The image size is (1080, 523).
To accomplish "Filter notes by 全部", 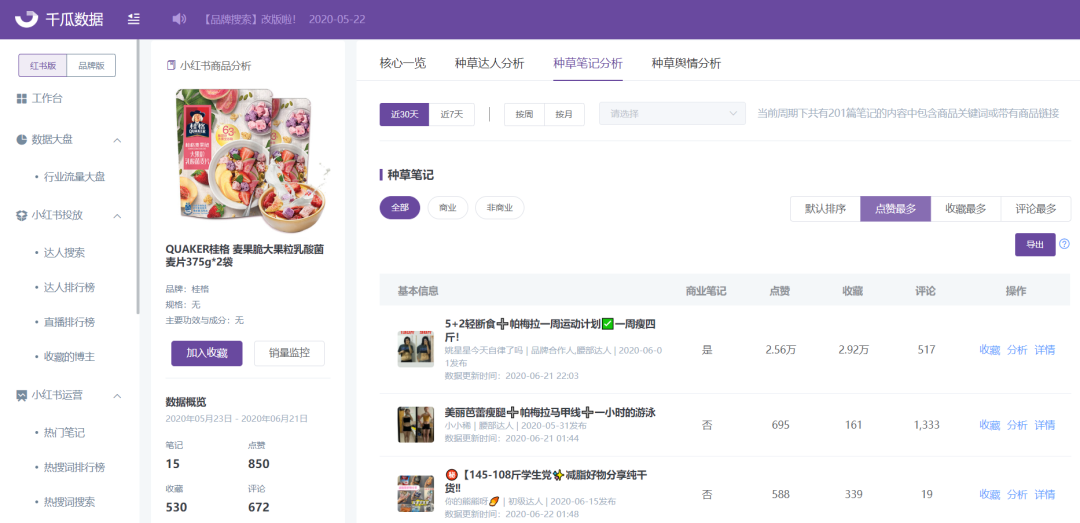I will 399,207.
